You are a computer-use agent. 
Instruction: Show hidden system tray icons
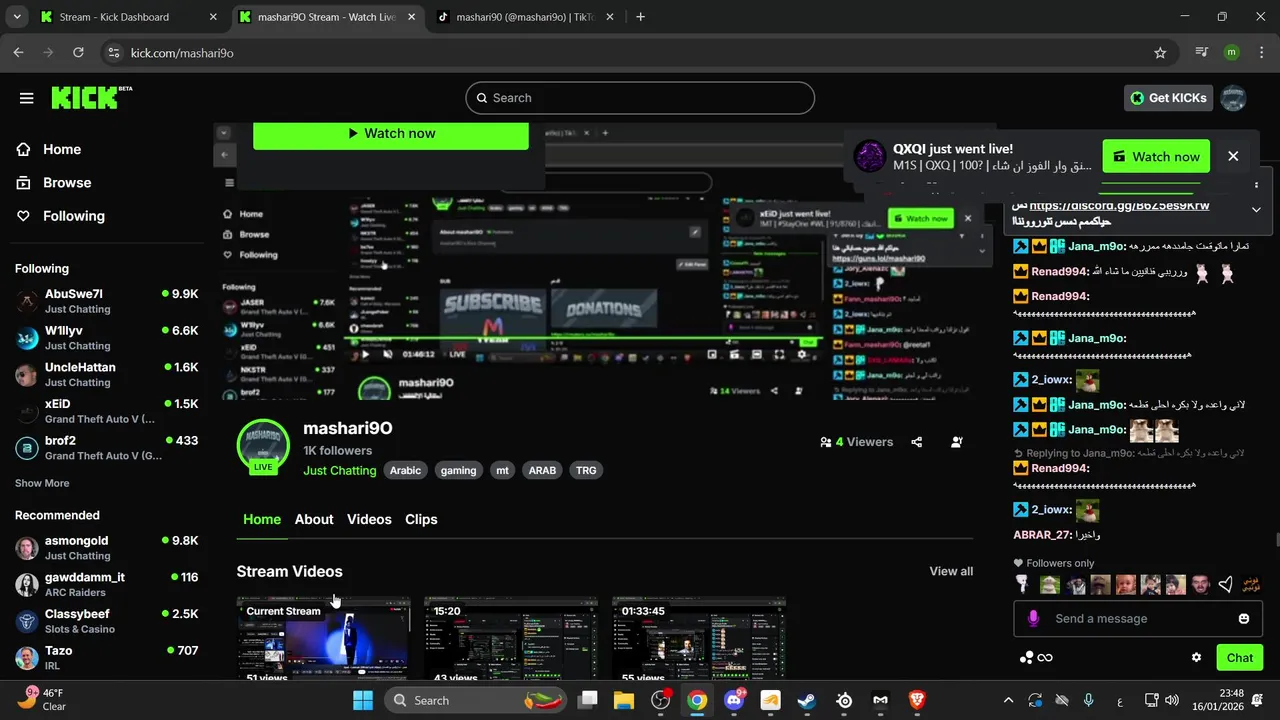[x=1008, y=700]
